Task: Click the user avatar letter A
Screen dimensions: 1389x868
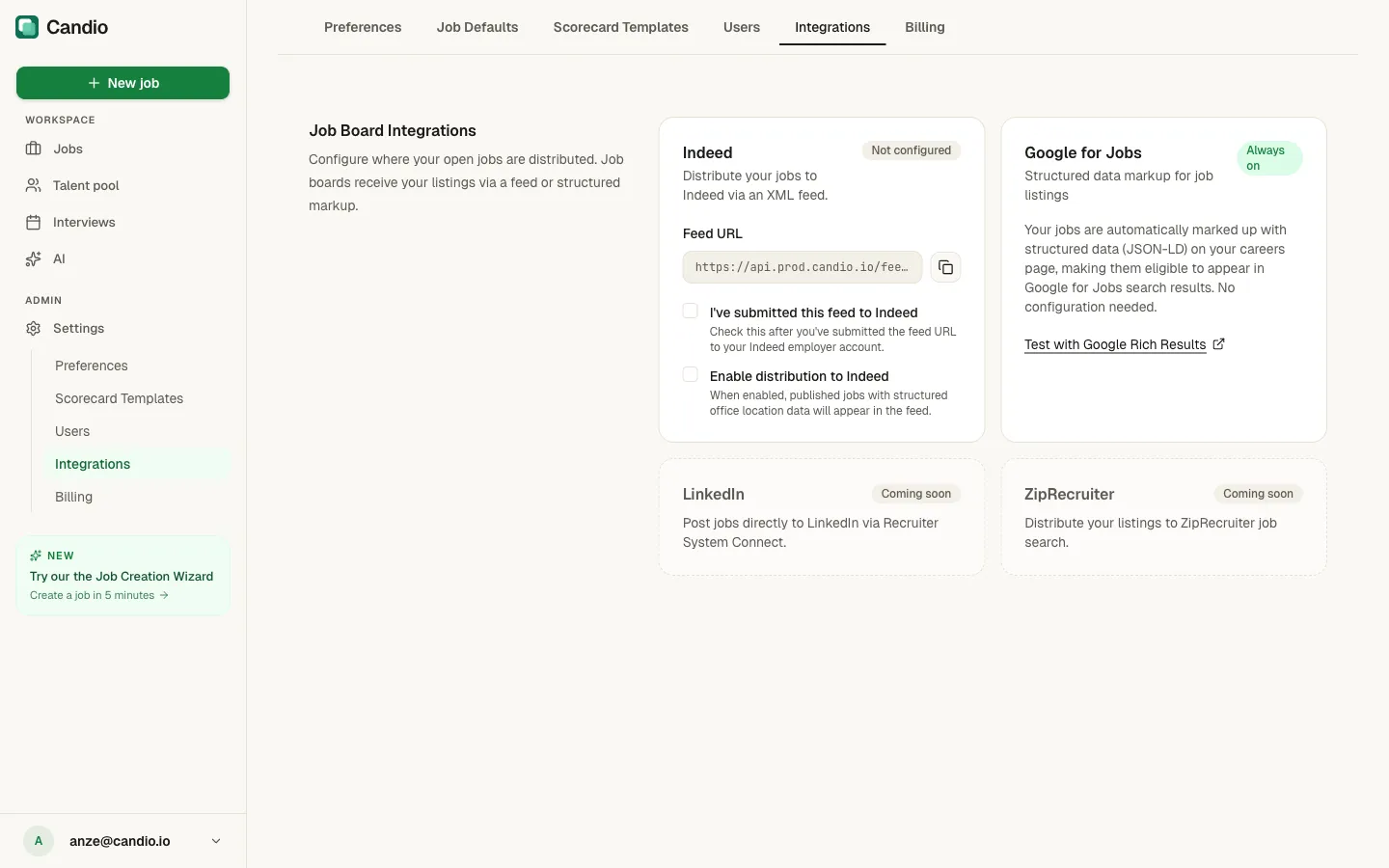Action: 39,841
